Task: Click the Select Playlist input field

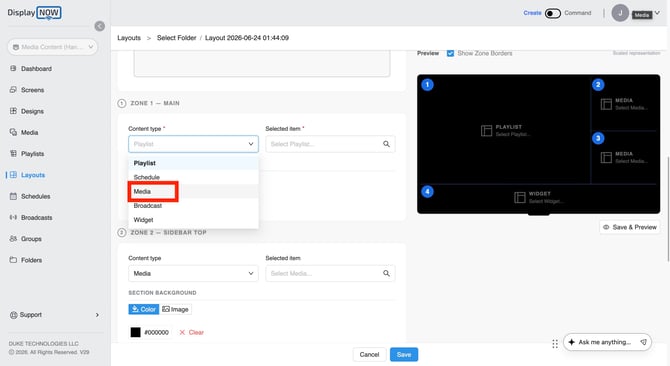Action: pos(330,144)
